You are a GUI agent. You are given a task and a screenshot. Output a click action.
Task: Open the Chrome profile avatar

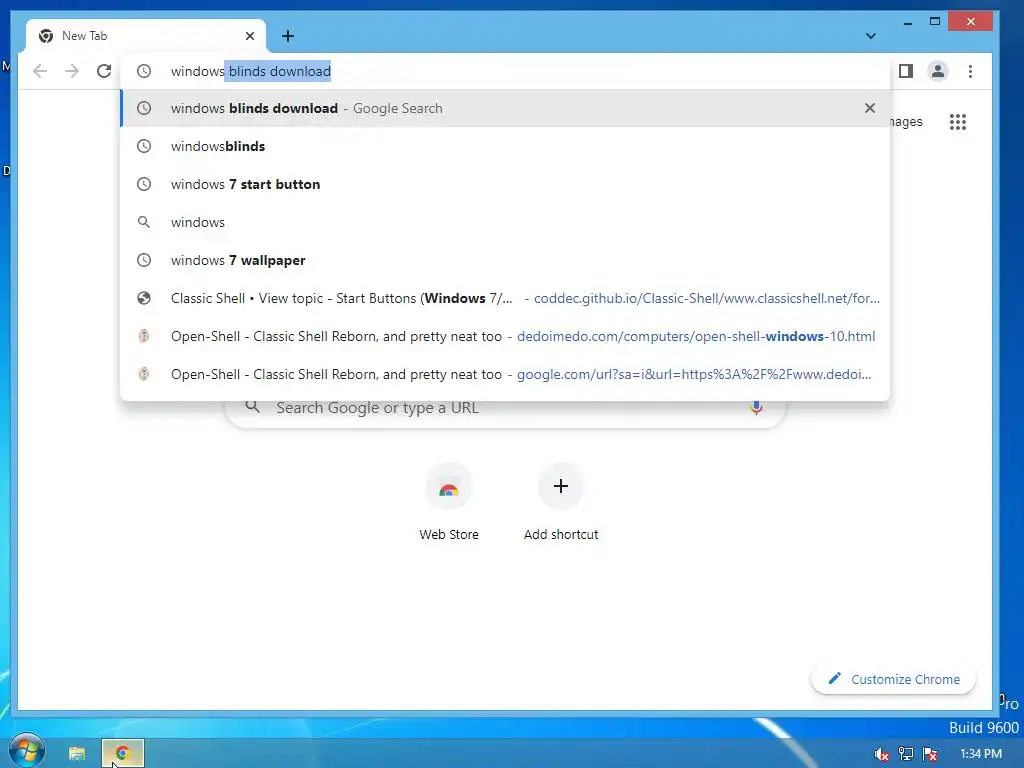938,71
